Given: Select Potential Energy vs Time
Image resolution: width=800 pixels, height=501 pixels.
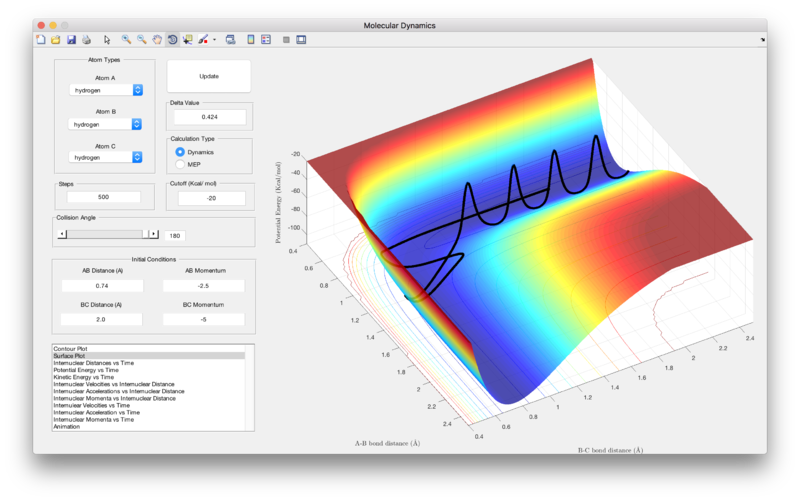Looking at the screenshot, I should click(x=86, y=370).
